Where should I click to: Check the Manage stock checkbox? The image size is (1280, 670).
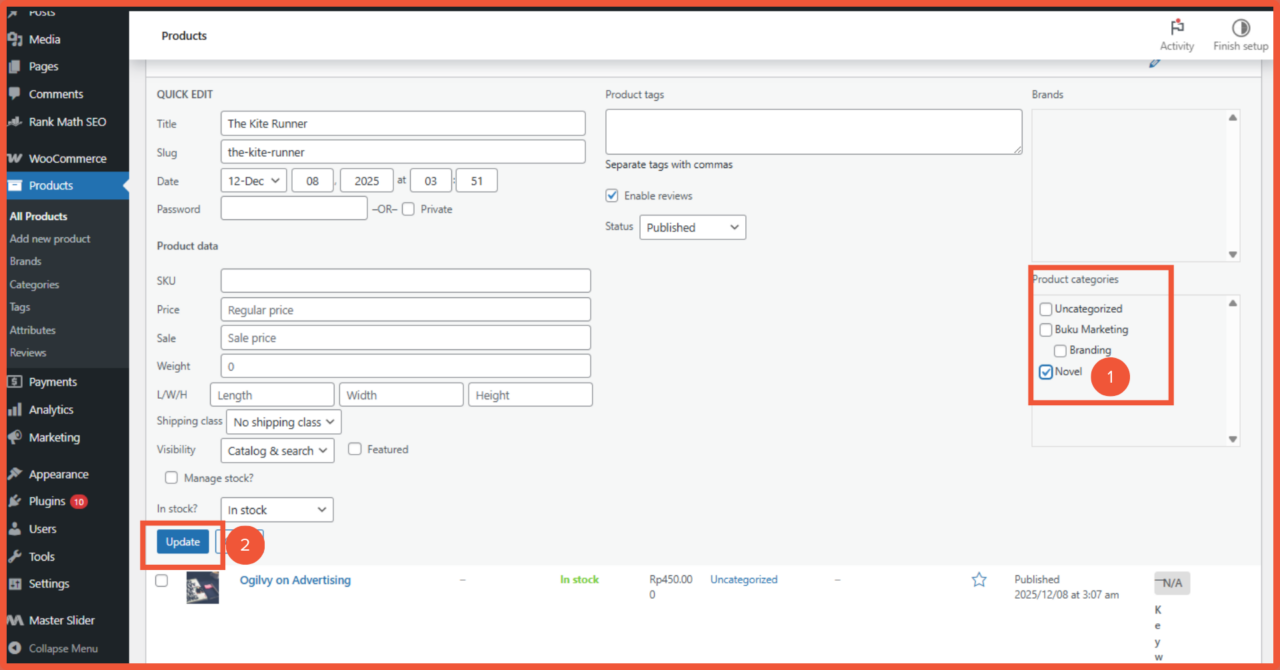coord(171,478)
